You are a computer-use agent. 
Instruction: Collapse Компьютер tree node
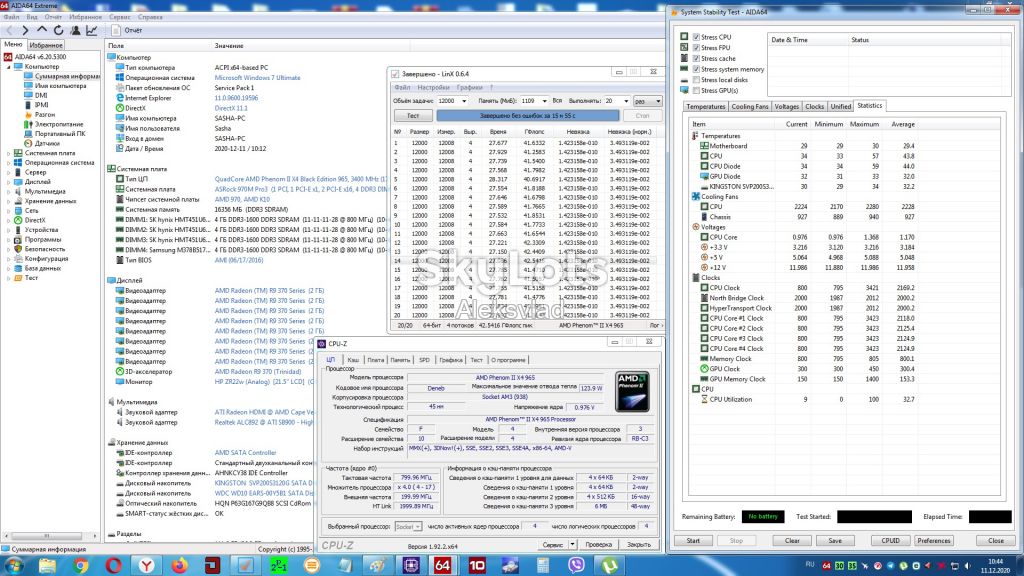[x=8, y=67]
